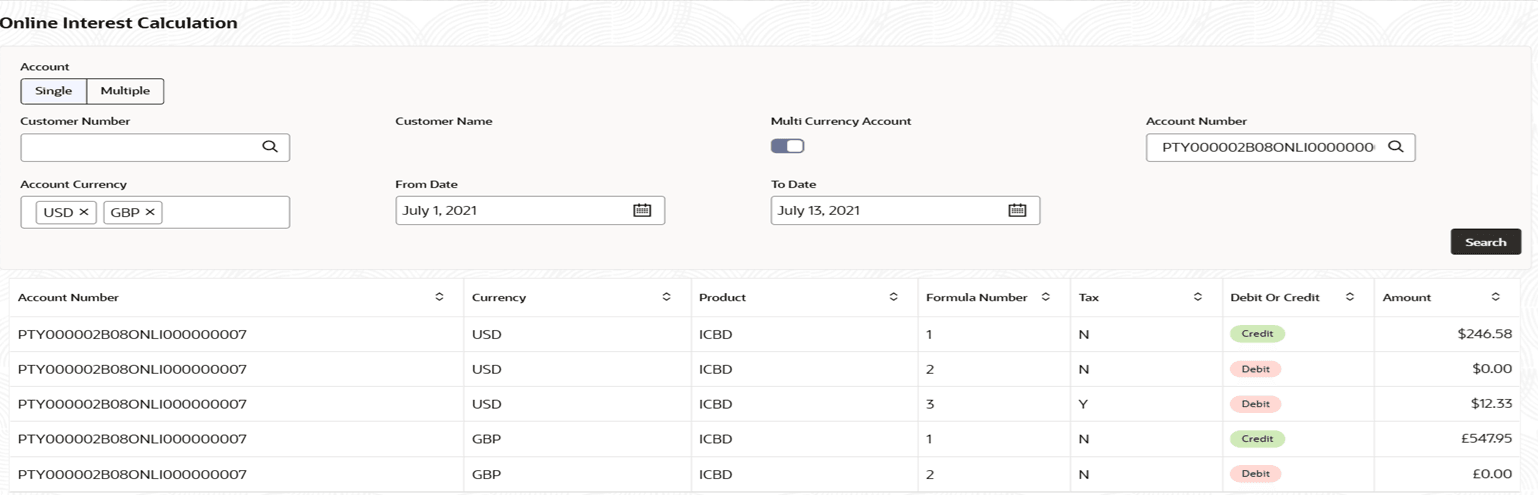The height and width of the screenshot is (495, 1538).
Task: Click the Account Number search magnifier icon
Action: pos(1396,147)
